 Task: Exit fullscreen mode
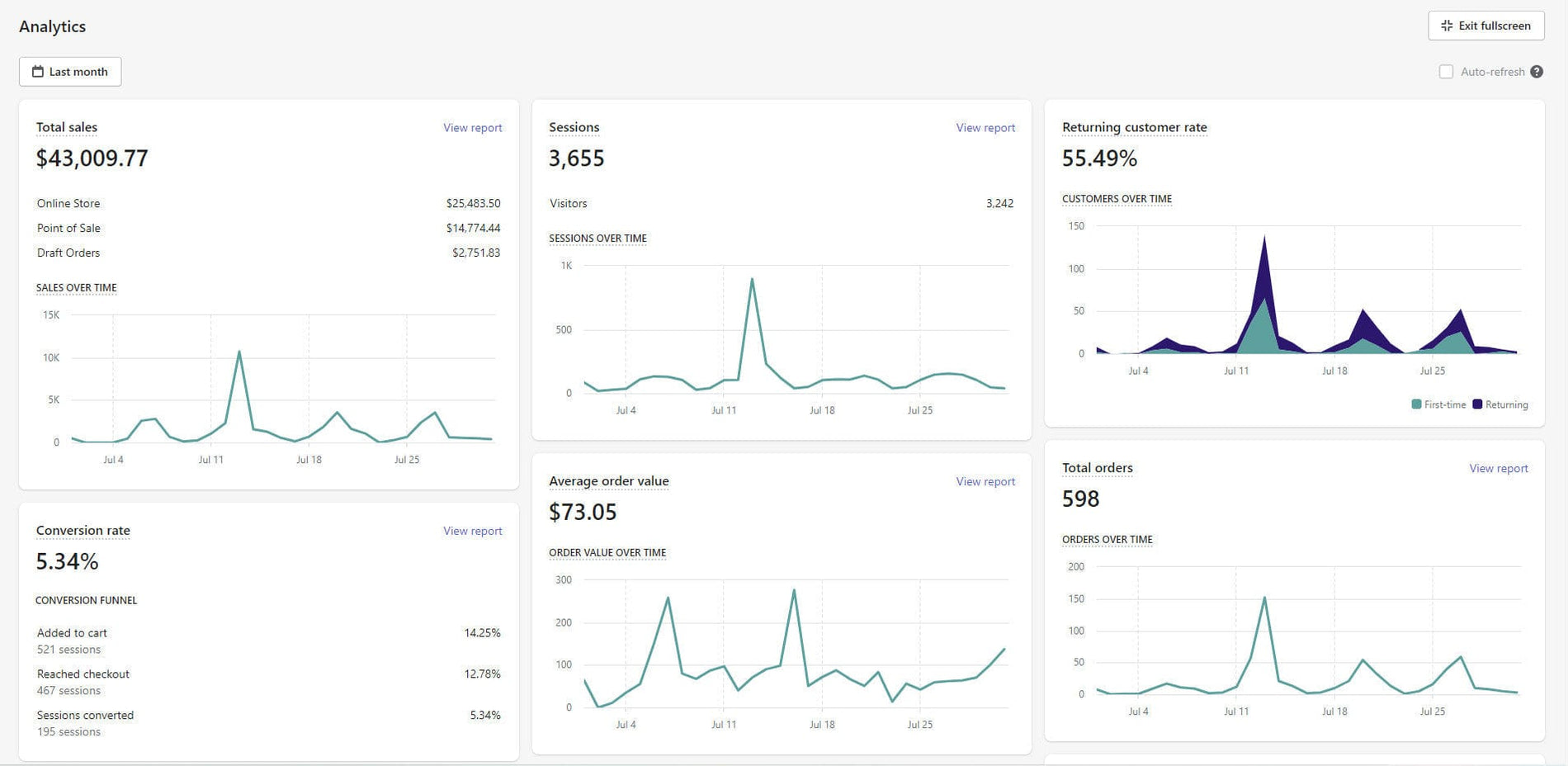point(1485,26)
